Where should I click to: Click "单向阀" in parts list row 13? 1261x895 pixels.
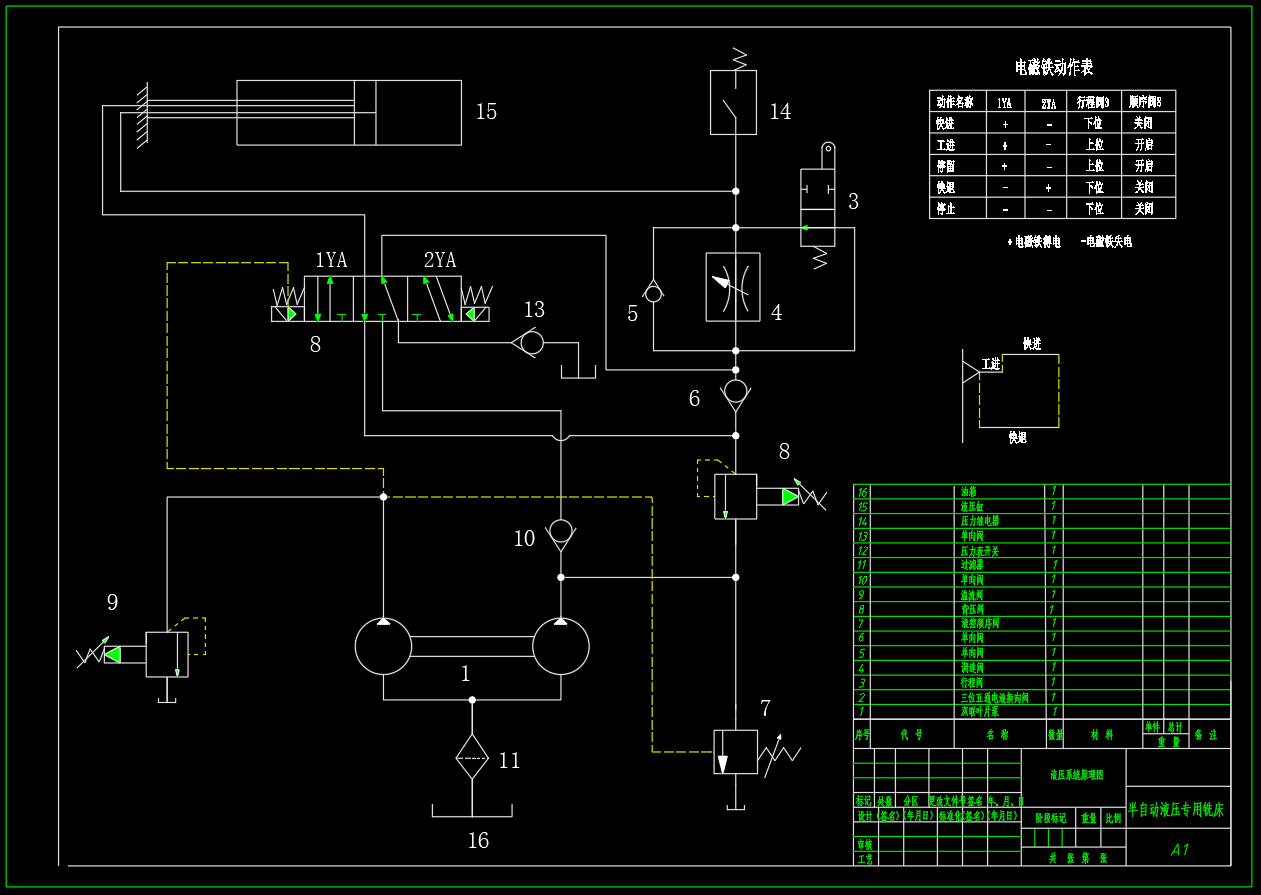pyautogui.click(x=973, y=536)
